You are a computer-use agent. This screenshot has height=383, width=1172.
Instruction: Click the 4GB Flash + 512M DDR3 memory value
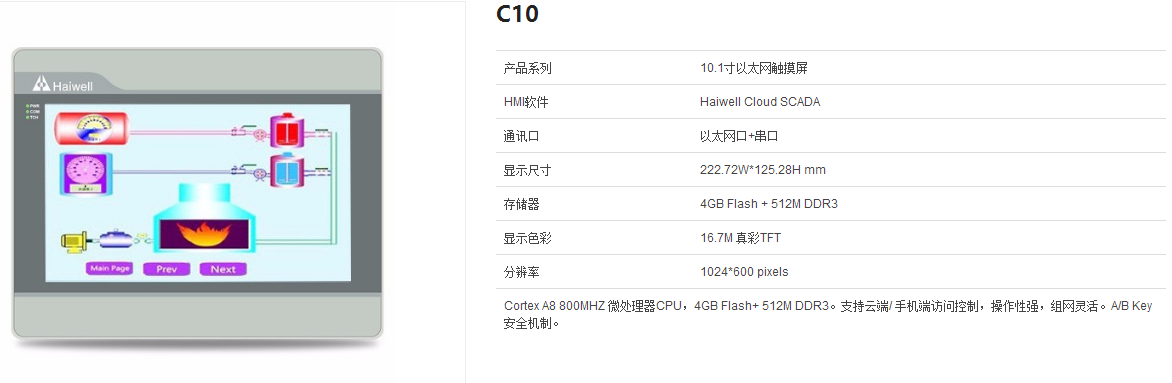pyautogui.click(x=769, y=203)
